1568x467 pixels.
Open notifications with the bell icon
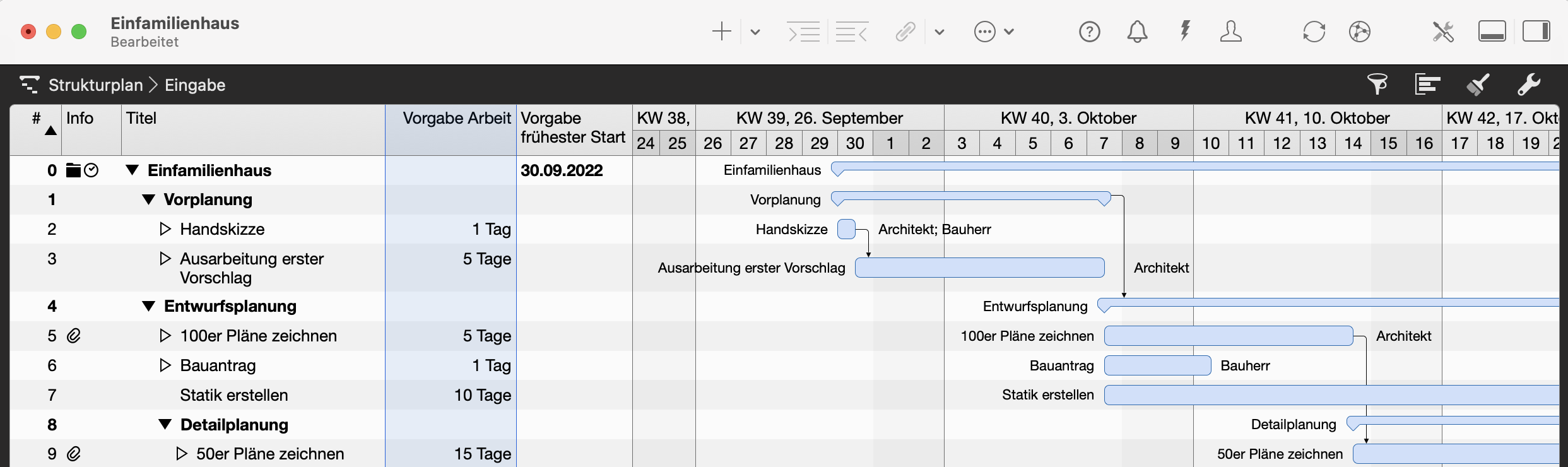point(1138,32)
